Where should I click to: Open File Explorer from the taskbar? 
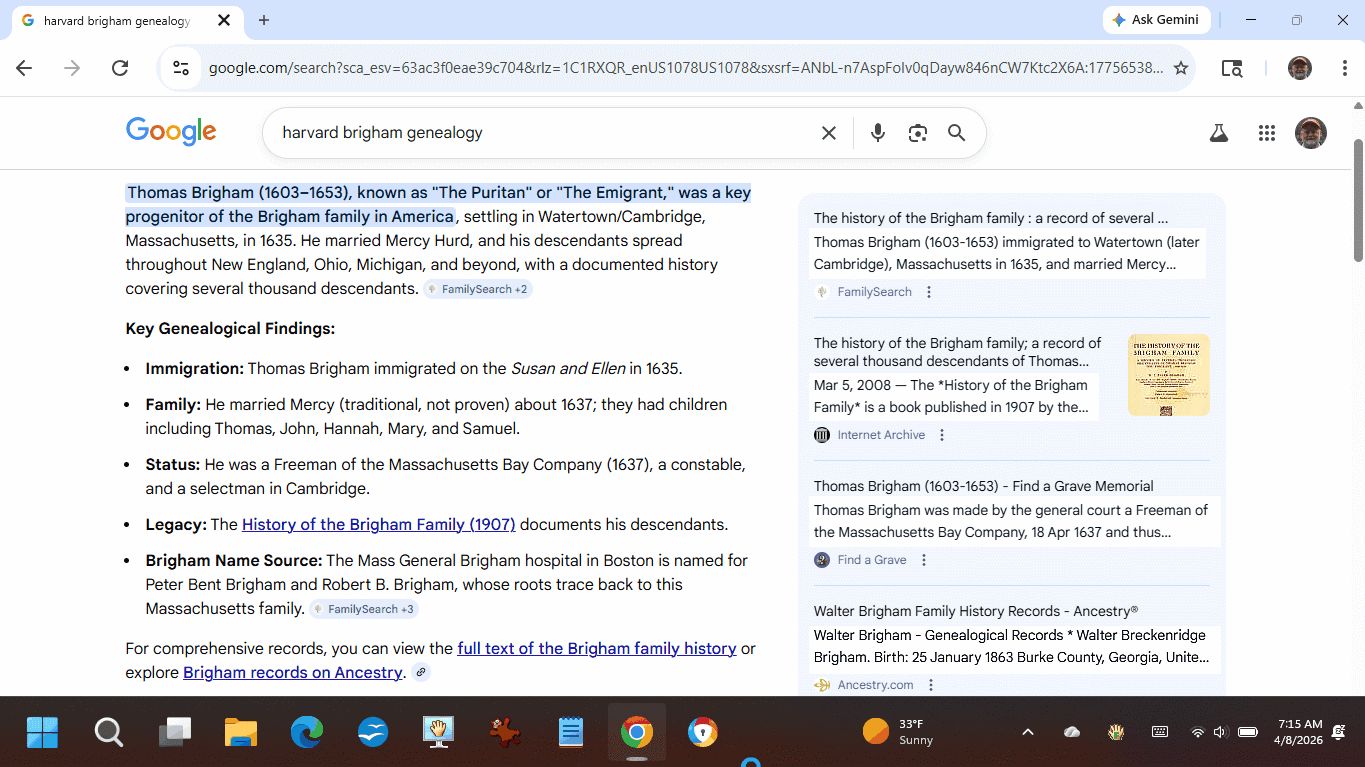[x=241, y=732]
